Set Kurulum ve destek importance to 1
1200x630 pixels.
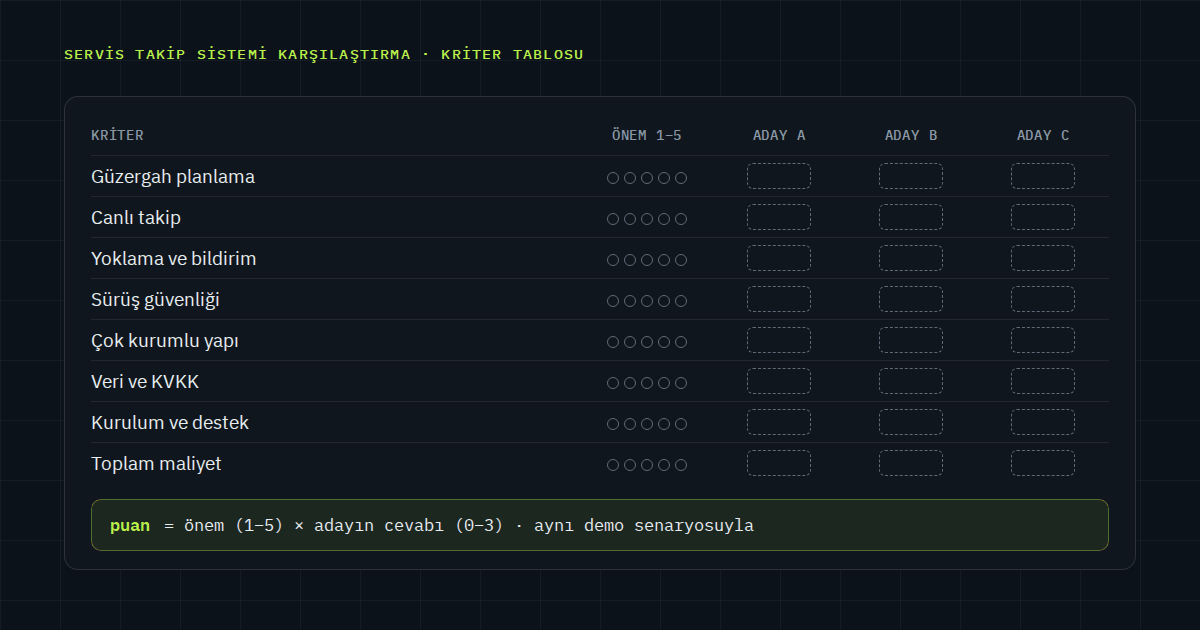point(613,424)
